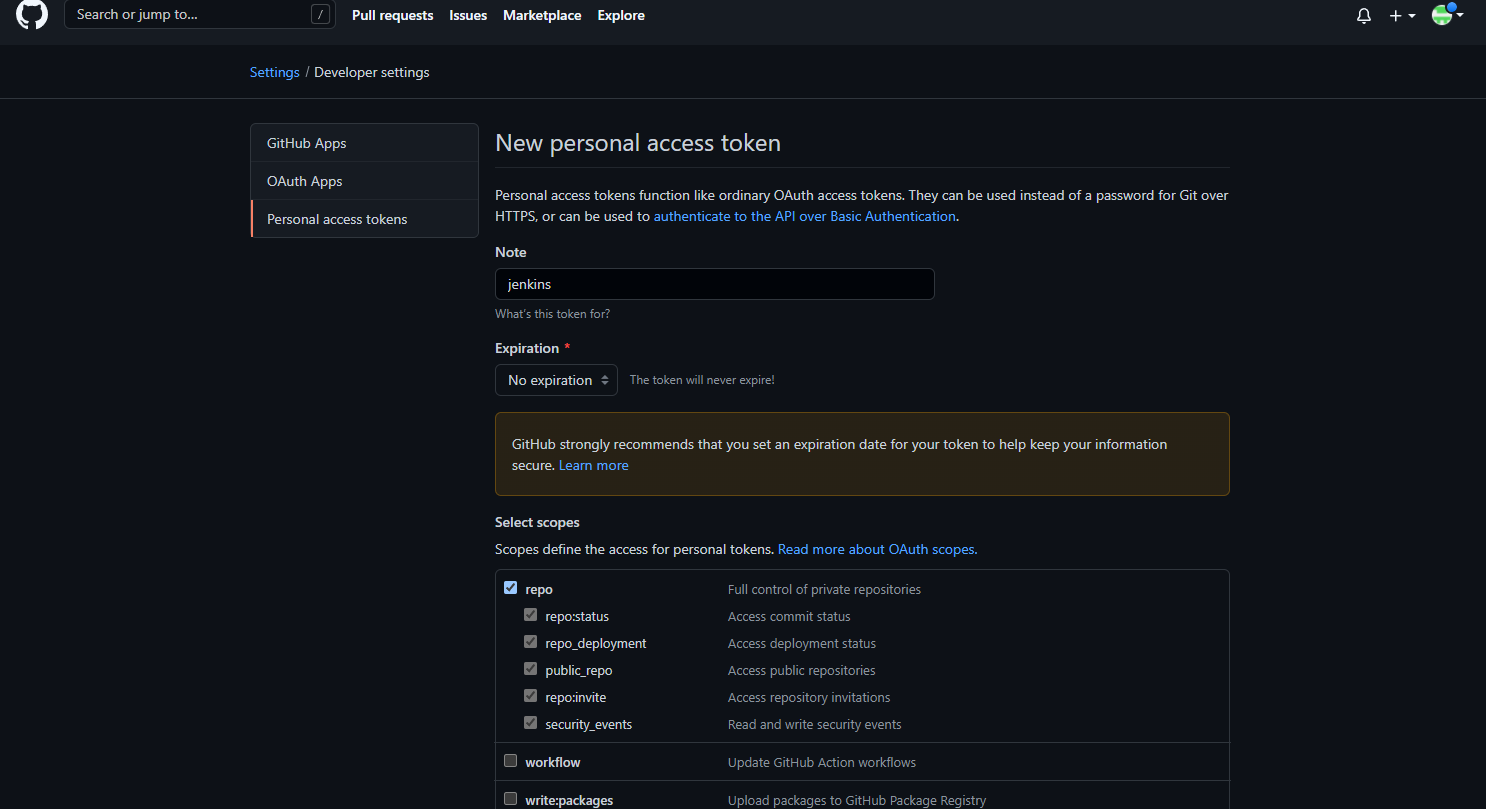Enable the workflow scope checkbox
The width and height of the screenshot is (1486, 809).
(x=511, y=761)
